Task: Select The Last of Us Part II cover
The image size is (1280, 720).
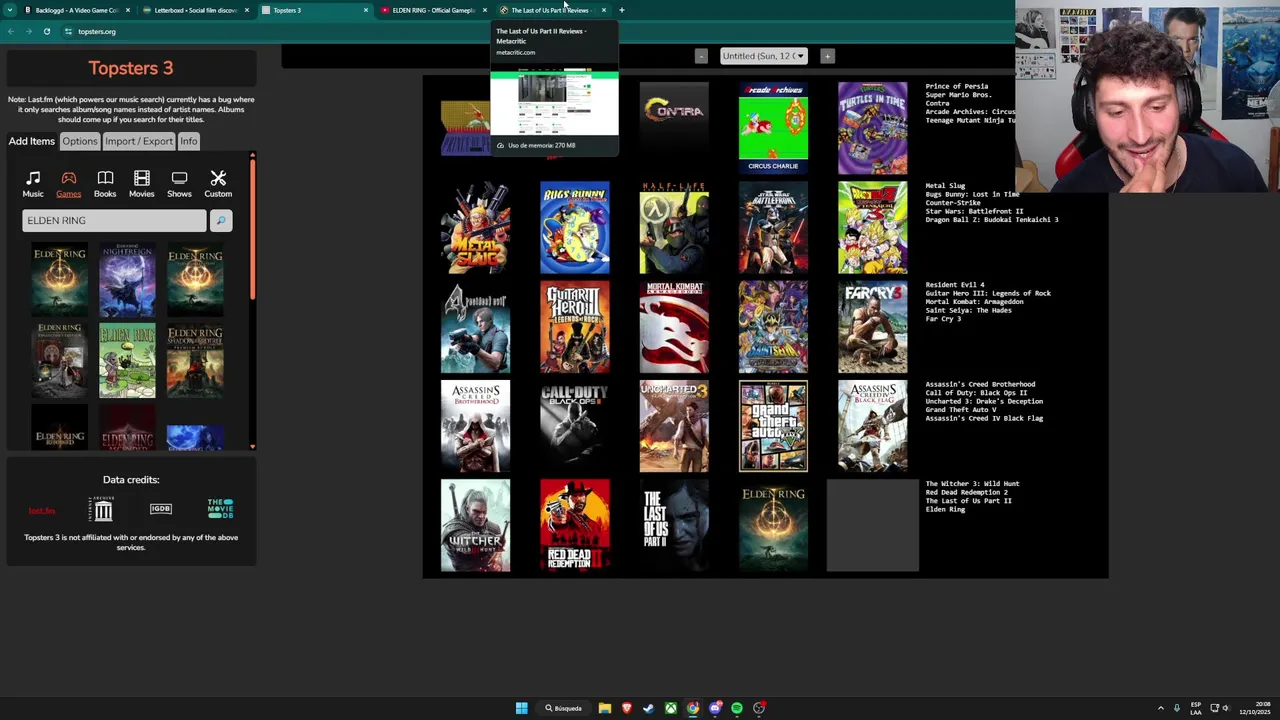Action: click(x=674, y=526)
